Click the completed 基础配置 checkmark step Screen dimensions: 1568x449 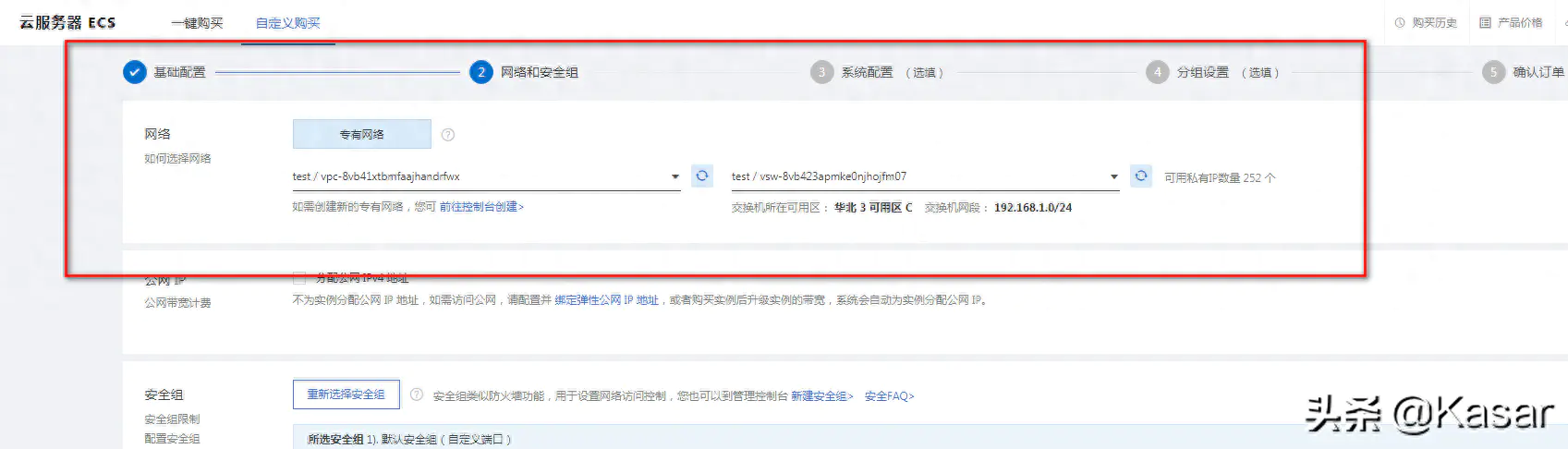pyautogui.click(x=135, y=72)
